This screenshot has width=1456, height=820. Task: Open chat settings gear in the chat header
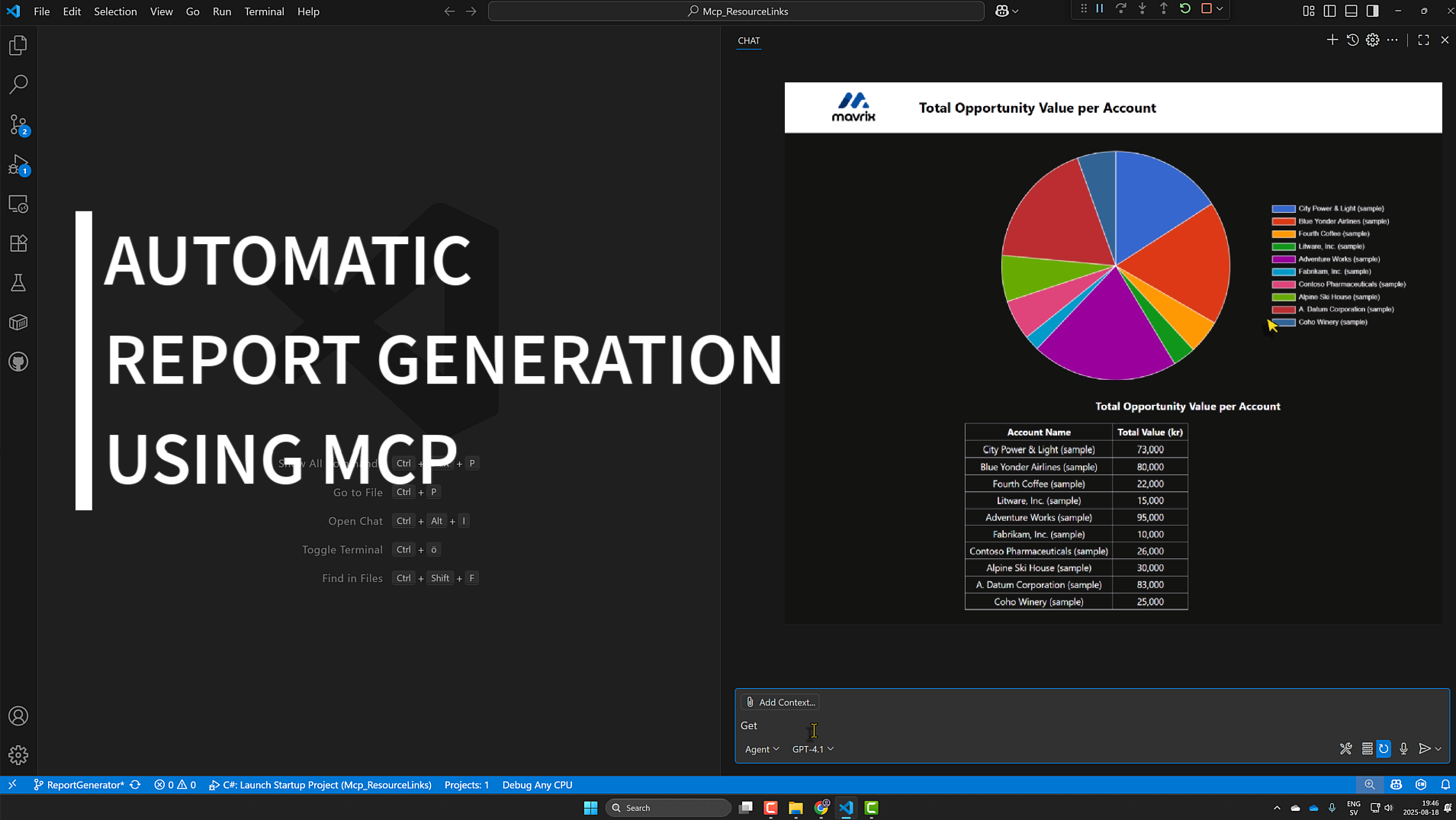[1373, 40]
